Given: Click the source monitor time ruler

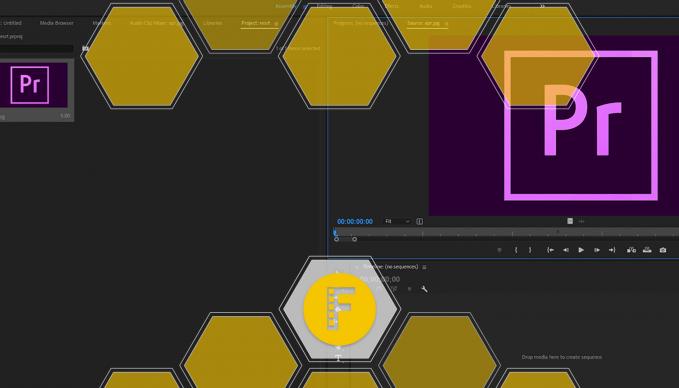Looking at the screenshot, I should (x=506, y=233).
